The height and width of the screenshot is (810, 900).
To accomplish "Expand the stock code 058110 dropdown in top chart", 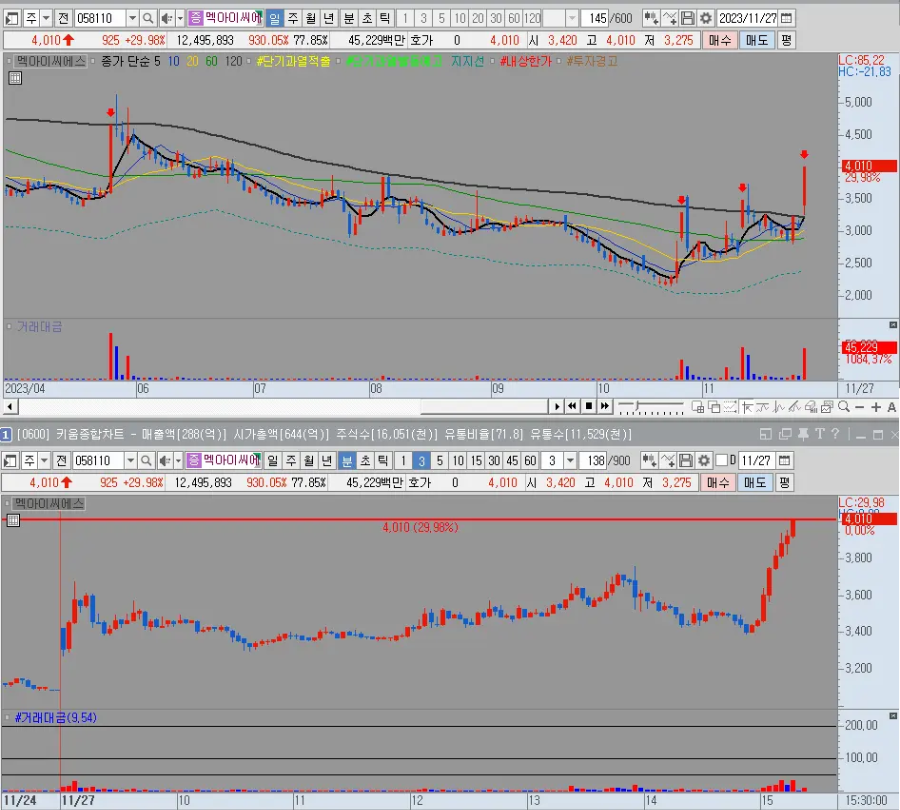I will click(132, 18).
